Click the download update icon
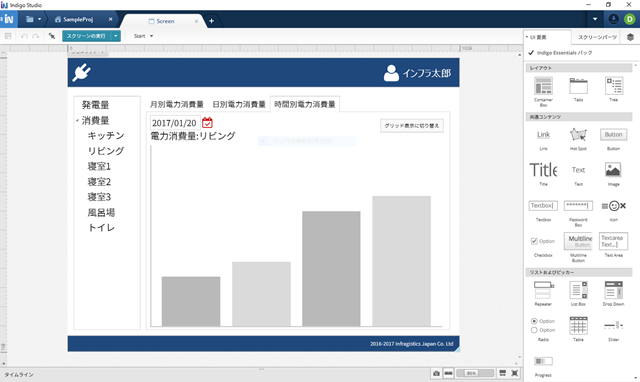This screenshot has height=382, width=640. (x=613, y=19)
